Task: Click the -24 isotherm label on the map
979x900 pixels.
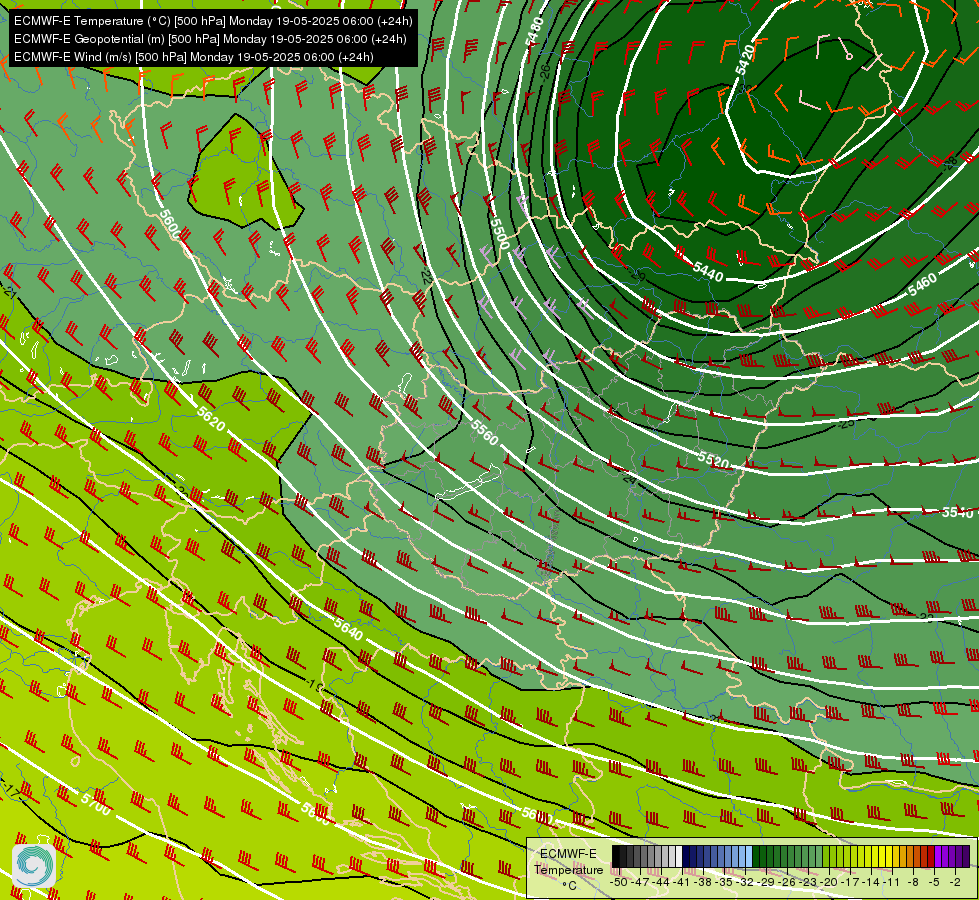Action: click(x=629, y=478)
